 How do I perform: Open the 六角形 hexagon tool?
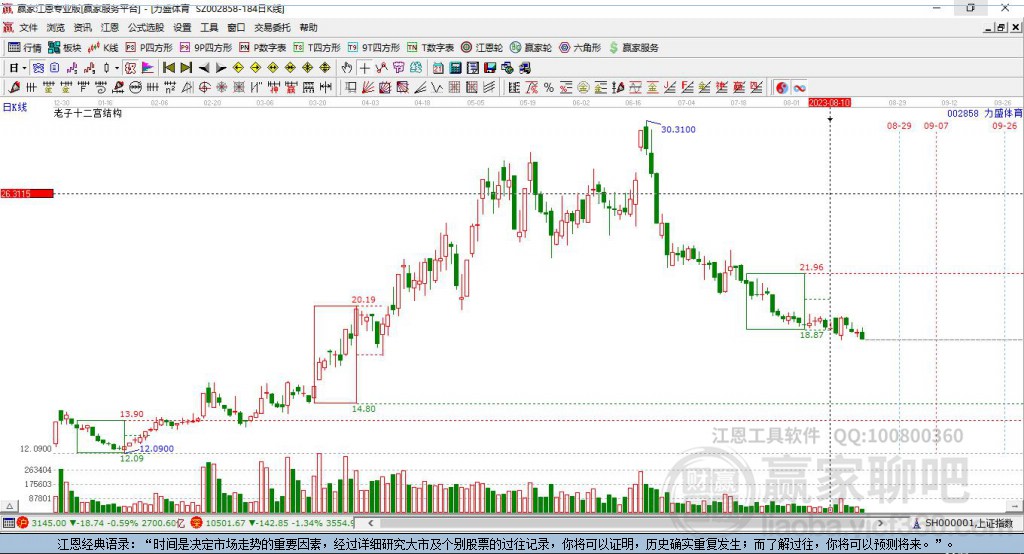[580, 48]
